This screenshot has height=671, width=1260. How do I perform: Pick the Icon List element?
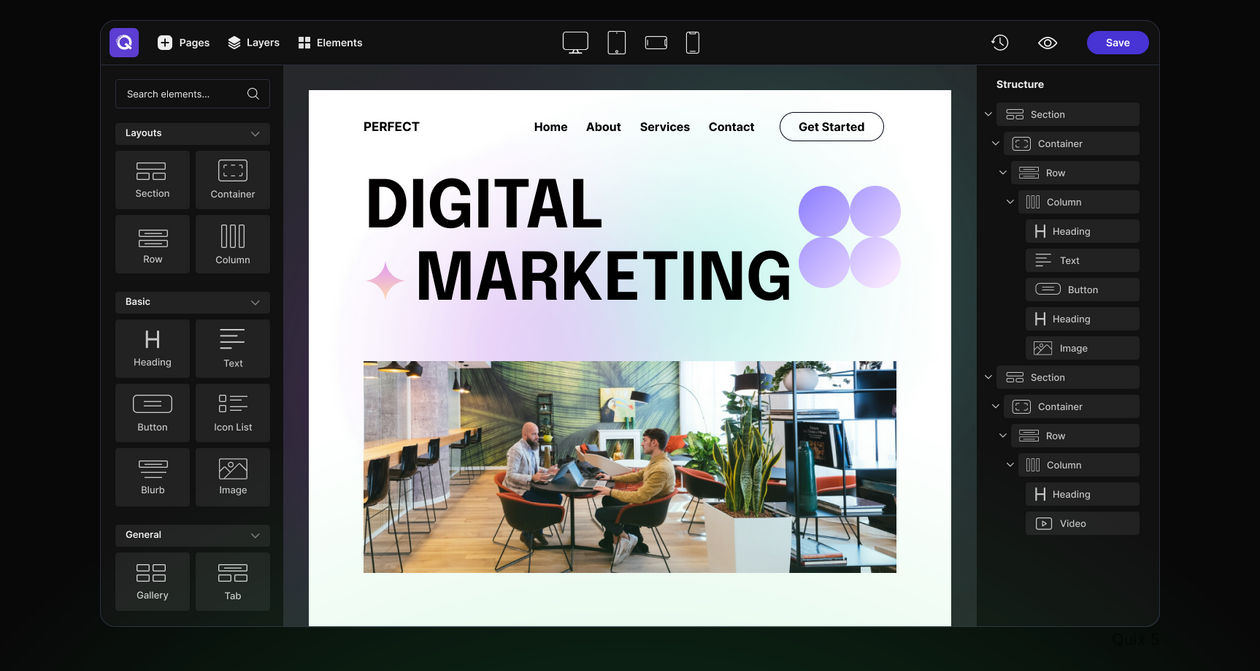[x=233, y=412]
